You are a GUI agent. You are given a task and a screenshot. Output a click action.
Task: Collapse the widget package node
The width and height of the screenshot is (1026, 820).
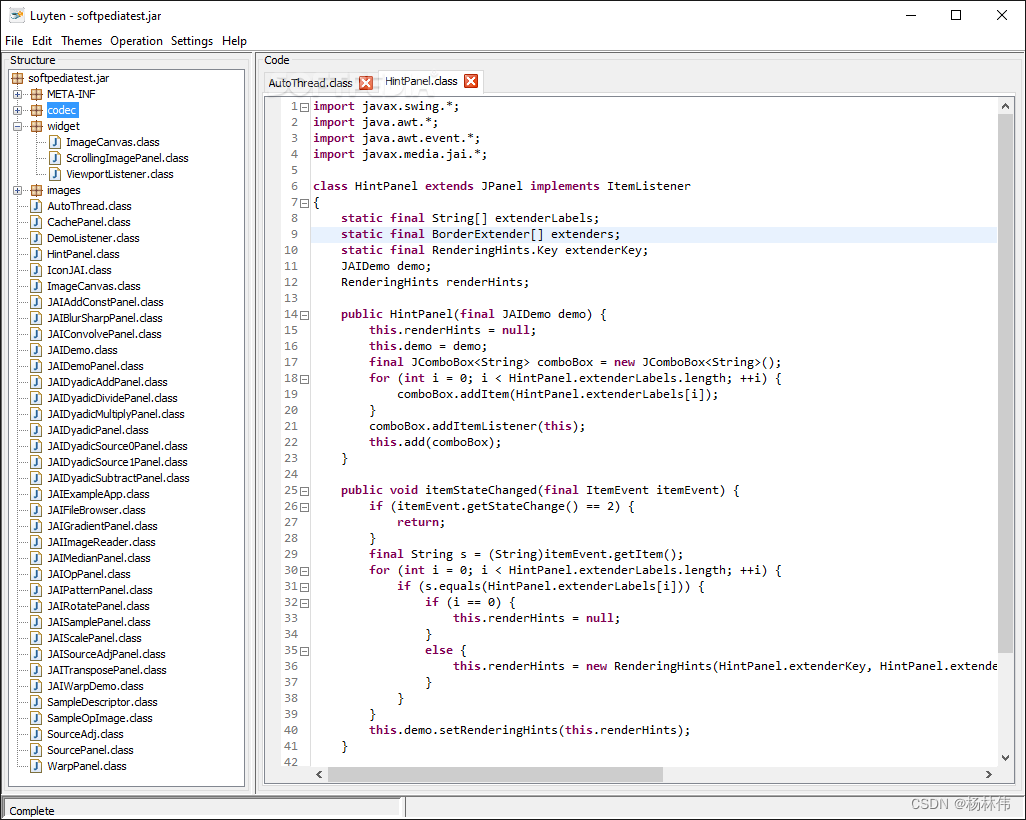(17, 126)
